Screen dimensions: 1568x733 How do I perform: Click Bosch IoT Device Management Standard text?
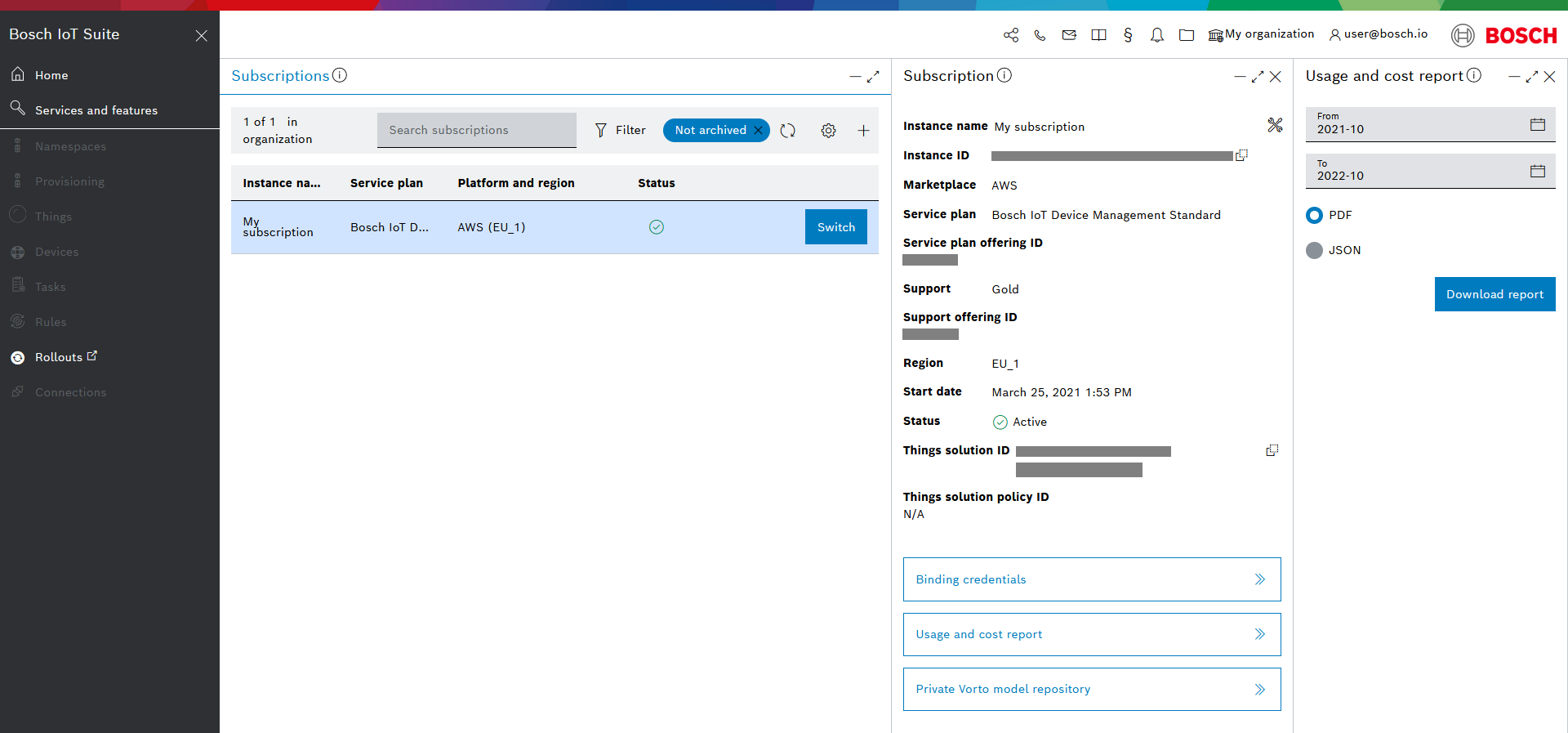tap(1107, 215)
